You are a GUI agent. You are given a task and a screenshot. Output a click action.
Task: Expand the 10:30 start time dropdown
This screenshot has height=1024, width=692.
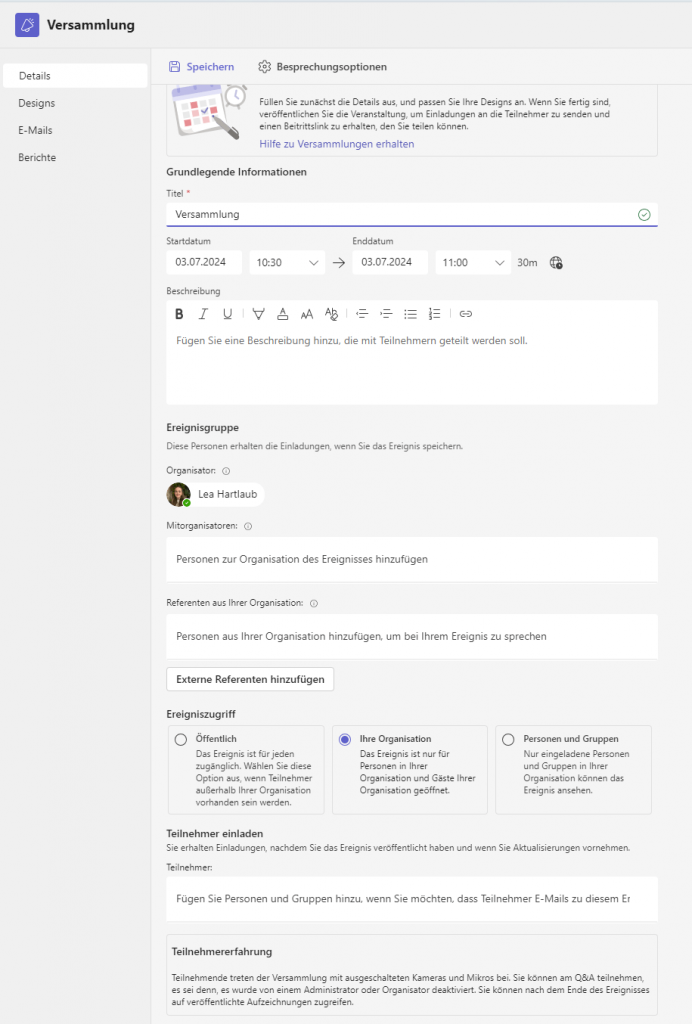point(287,263)
